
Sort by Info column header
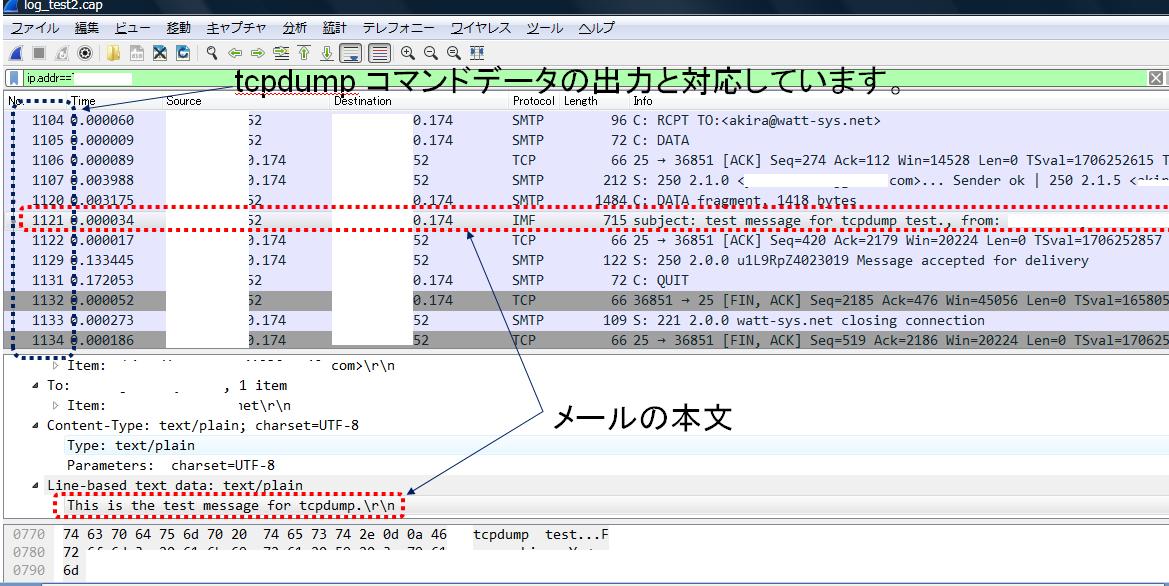coord(899,101)
